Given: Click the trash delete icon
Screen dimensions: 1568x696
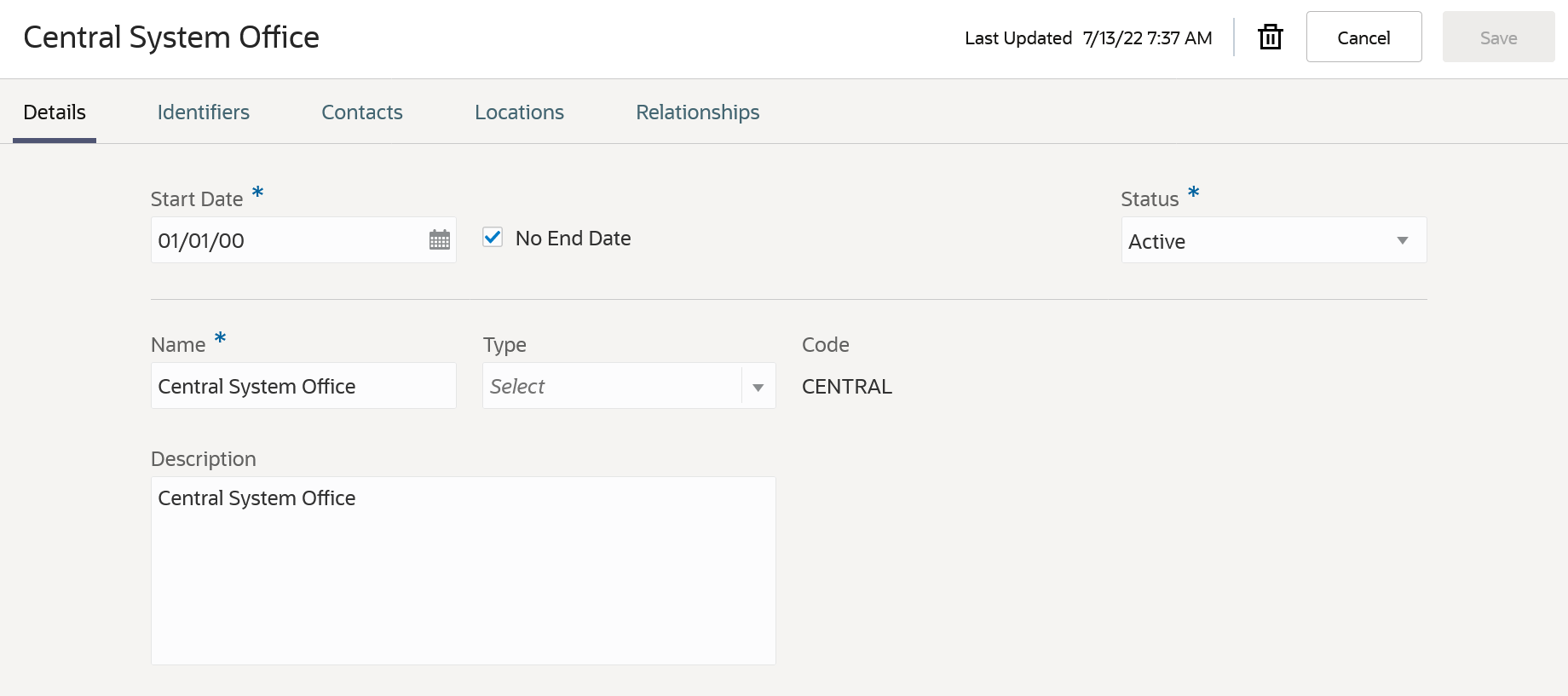Looking at the screenshot, I should coord(1270,37).
